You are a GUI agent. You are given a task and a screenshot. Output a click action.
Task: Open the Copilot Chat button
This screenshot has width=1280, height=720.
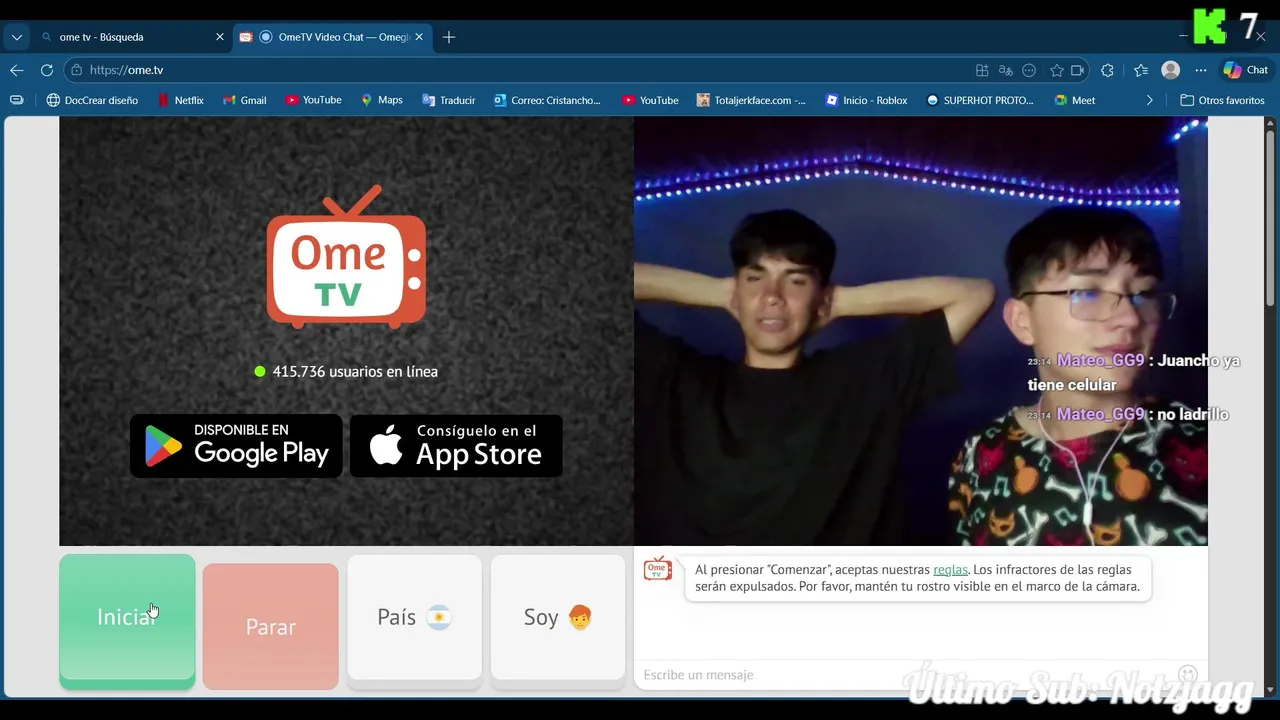1245,70
